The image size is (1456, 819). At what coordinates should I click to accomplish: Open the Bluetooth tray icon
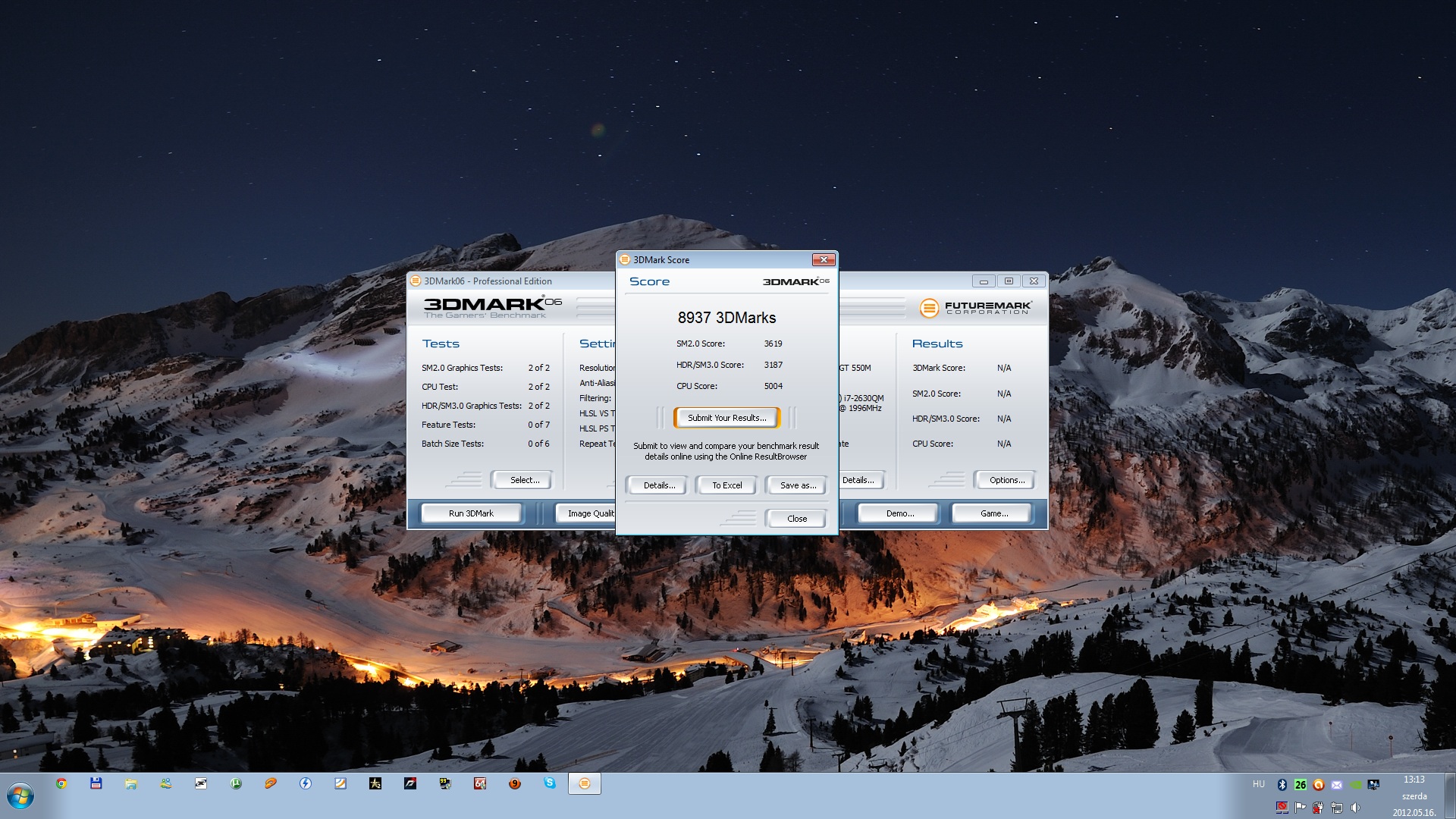tap(1282, 785)
